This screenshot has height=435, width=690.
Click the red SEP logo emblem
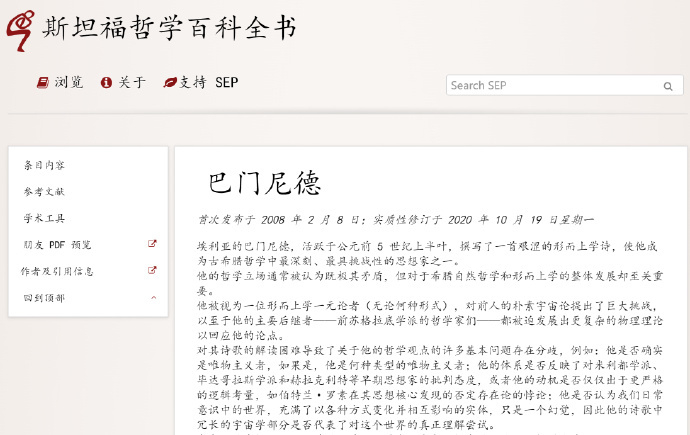[20, 30]
